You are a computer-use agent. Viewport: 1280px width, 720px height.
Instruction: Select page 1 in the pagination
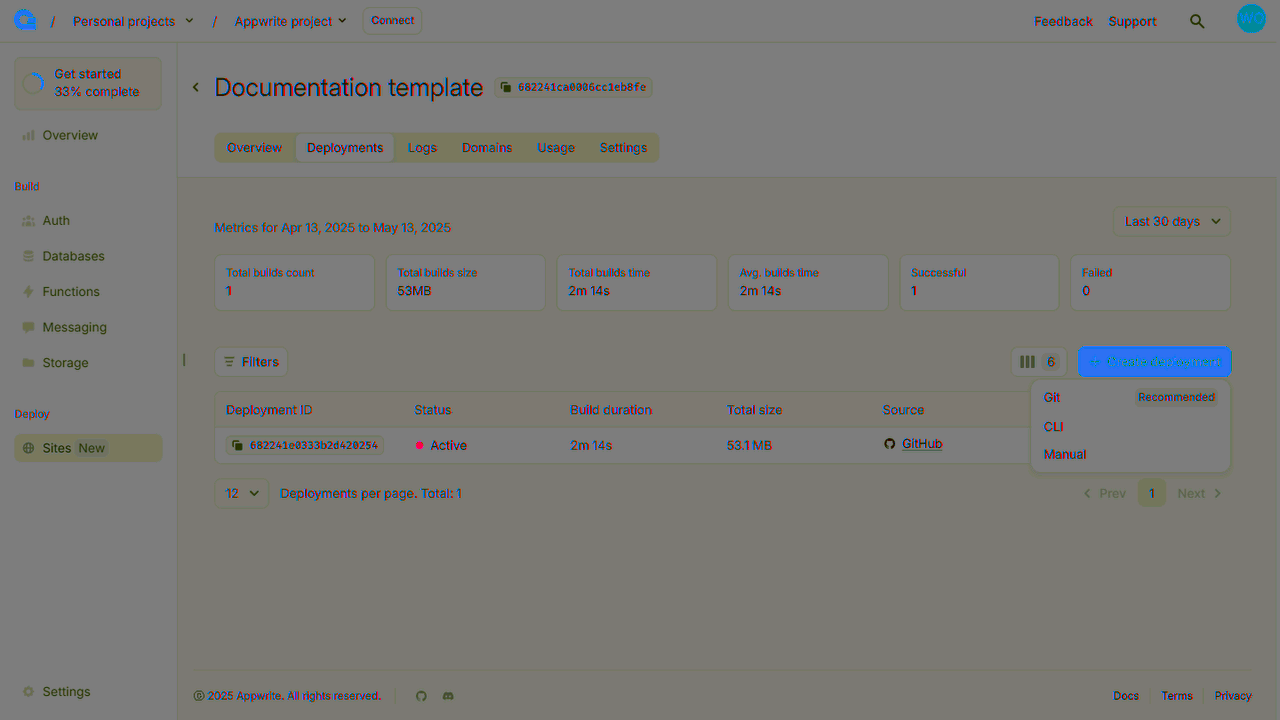point(1151,492)
